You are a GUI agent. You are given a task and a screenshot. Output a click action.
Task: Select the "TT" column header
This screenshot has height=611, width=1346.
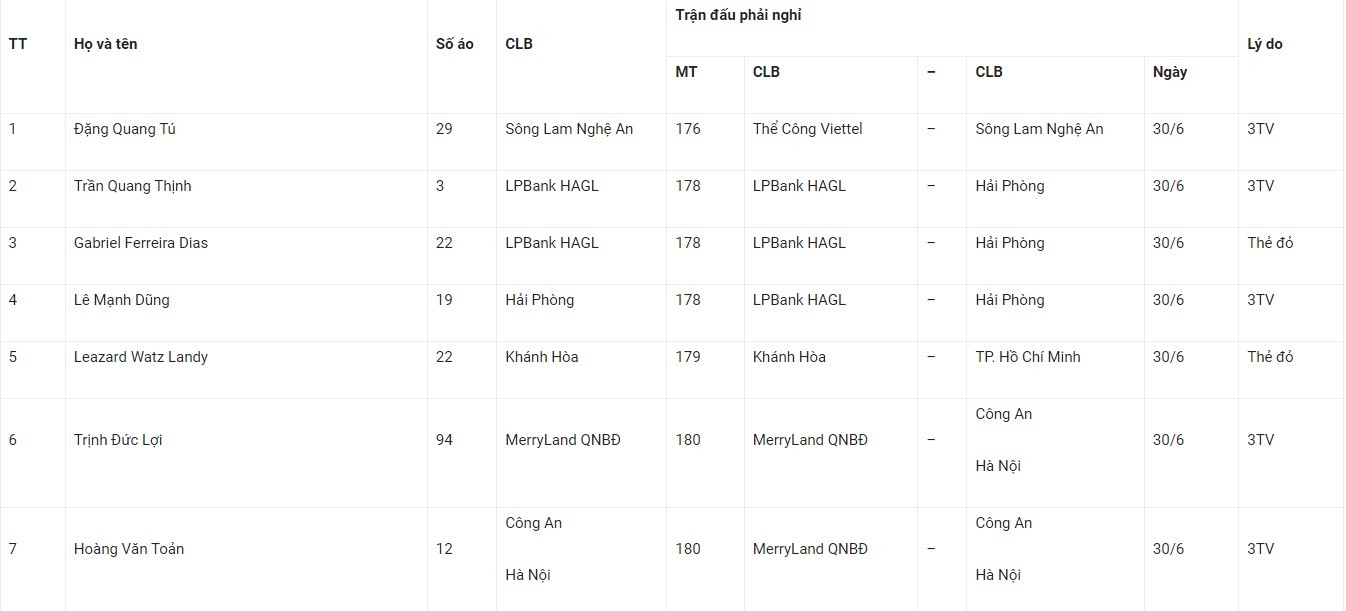(17, 44)
